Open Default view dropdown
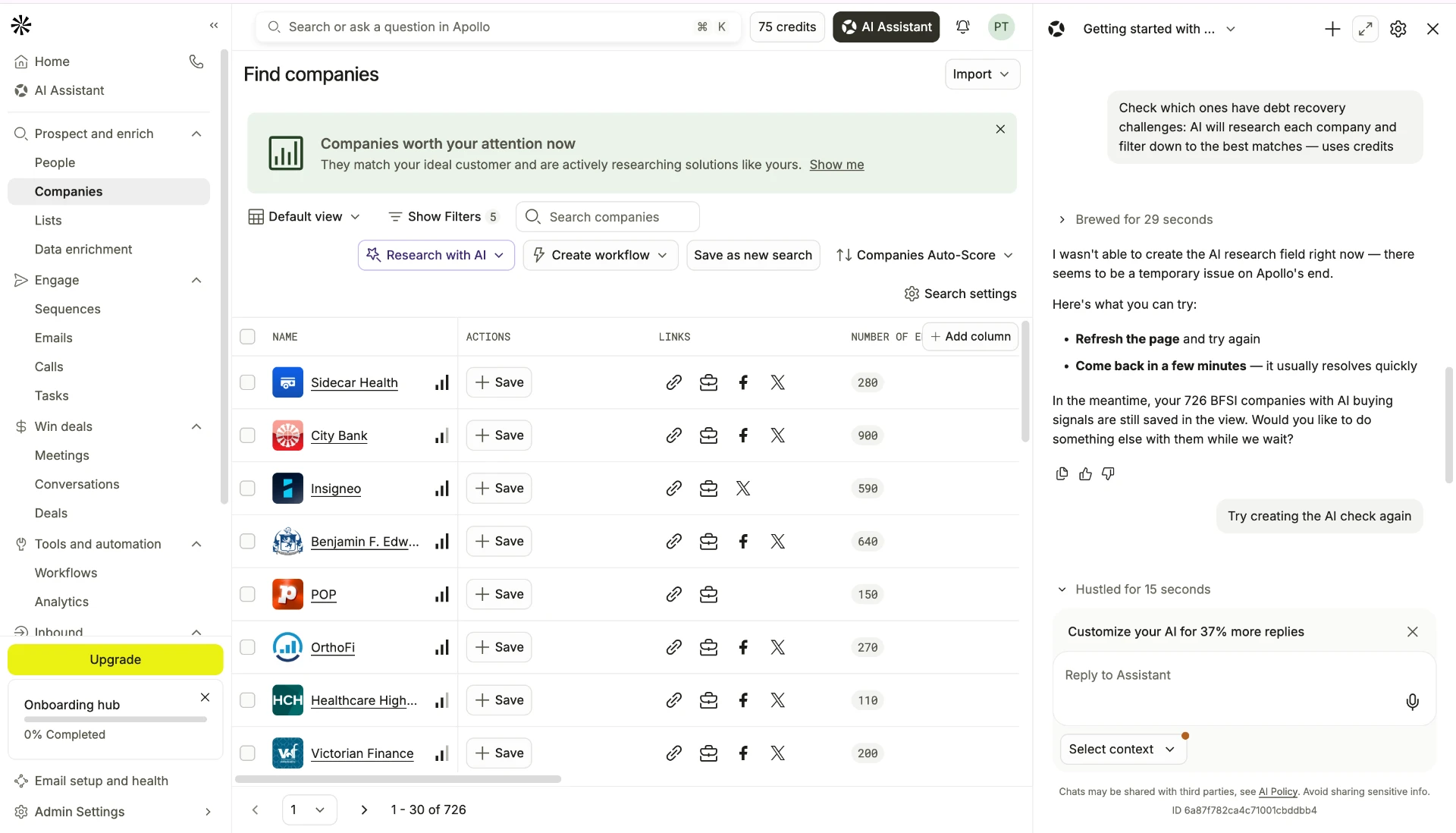Image resolution: width=1456 pixels, height=833 pixels. click(304, 217)
